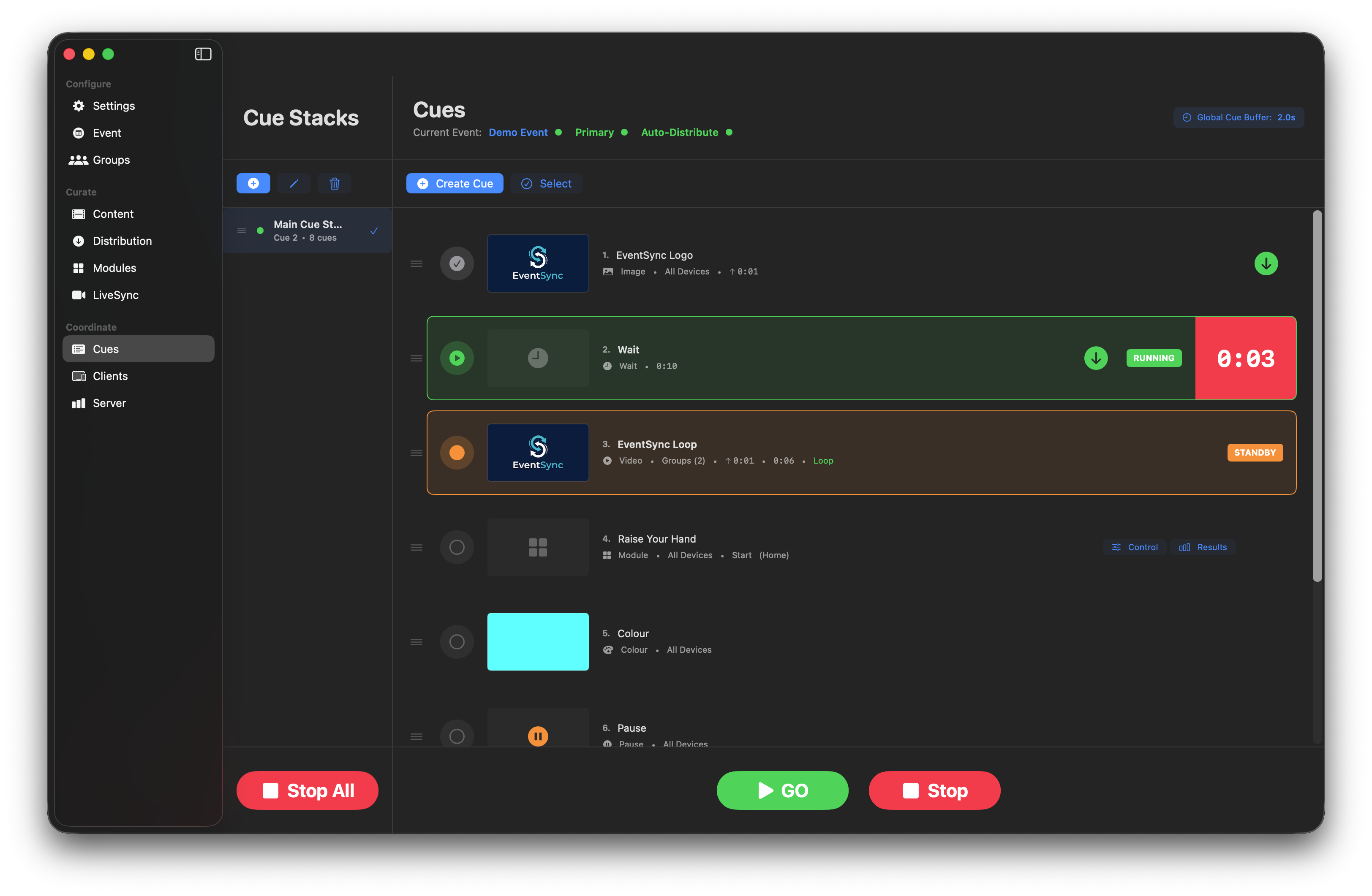Click the Colour cue title
This screenshot has width=1372, height=896.
[633, 634]
